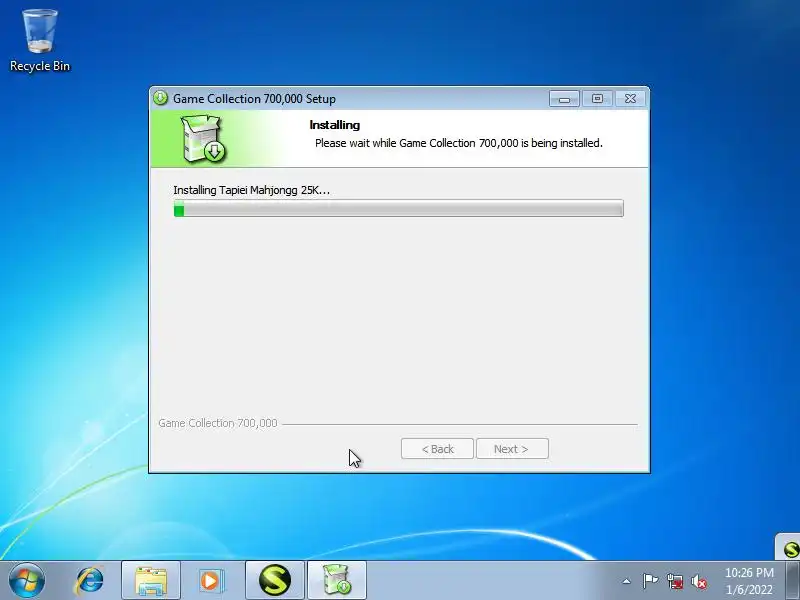This screenshot has width=800, height=600.
Task: Click the network status tray icon
Action: [x=675, y=581]
